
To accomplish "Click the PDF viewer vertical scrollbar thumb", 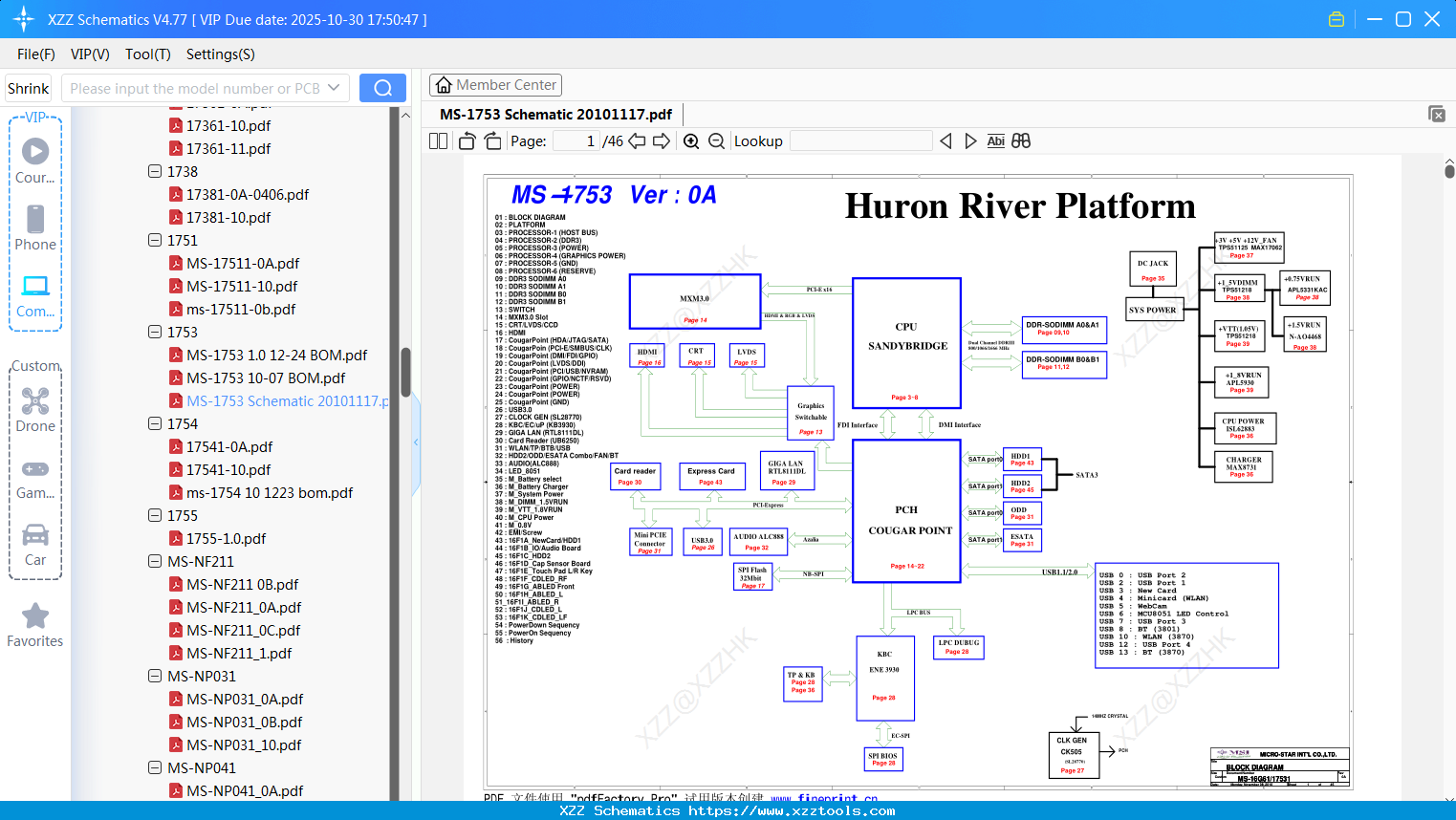I will click(1449, 171).
